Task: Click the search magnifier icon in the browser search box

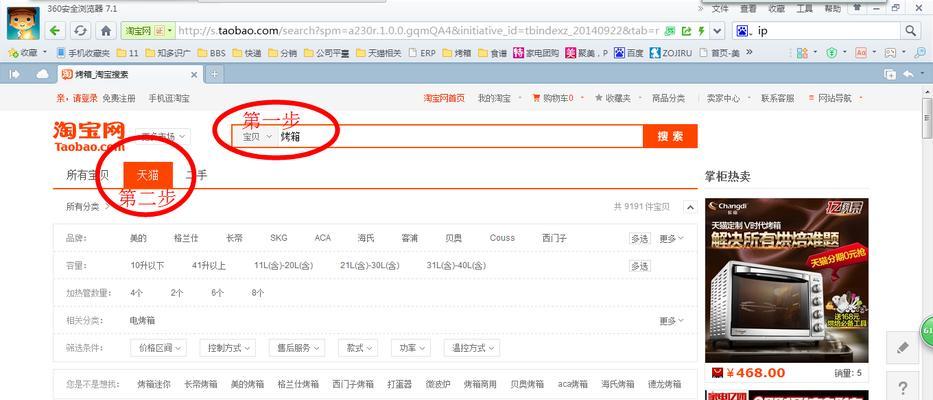Action: click(x=910, y=30)
